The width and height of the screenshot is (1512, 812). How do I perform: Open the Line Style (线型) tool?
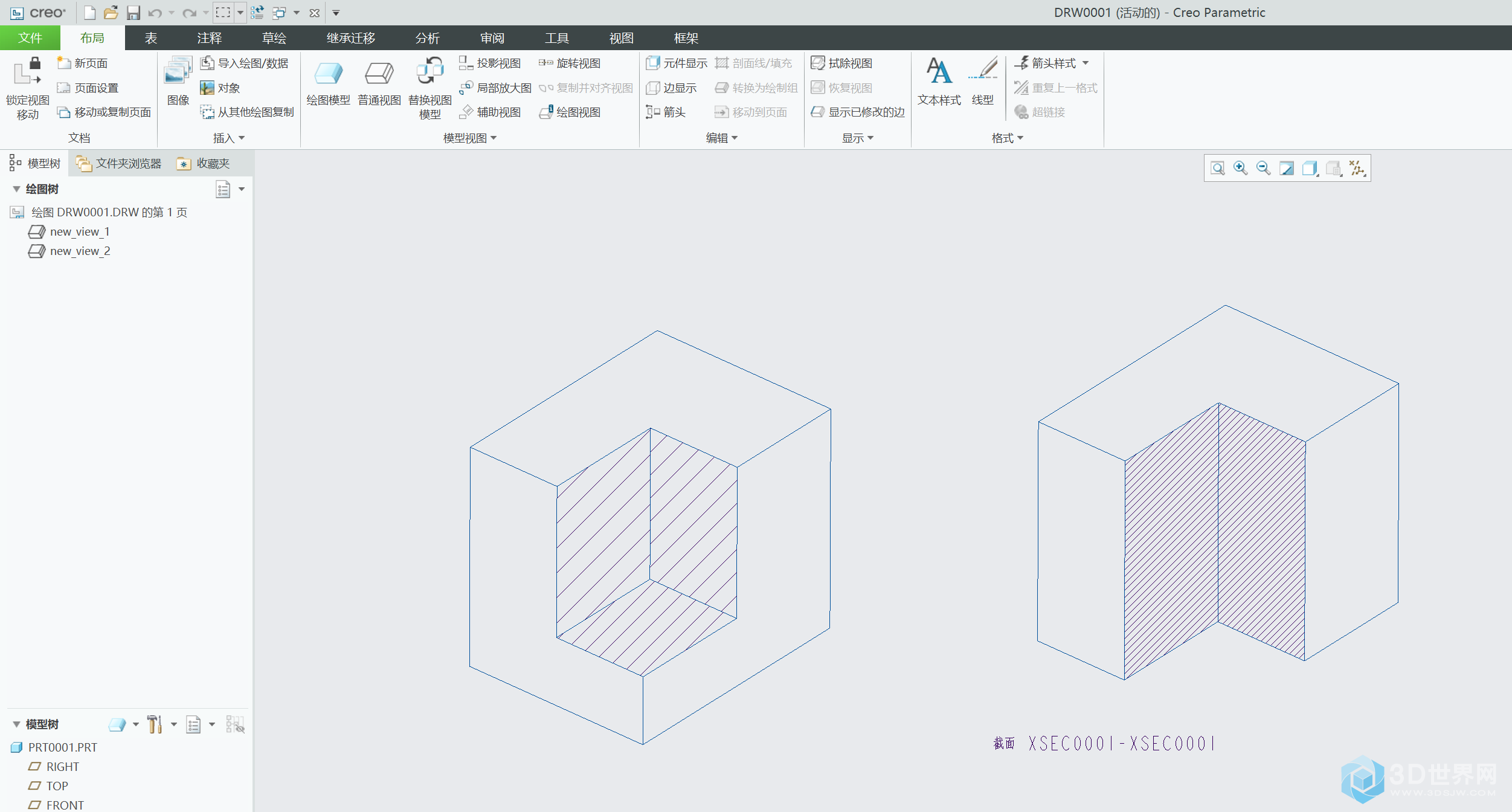point(983,81)
